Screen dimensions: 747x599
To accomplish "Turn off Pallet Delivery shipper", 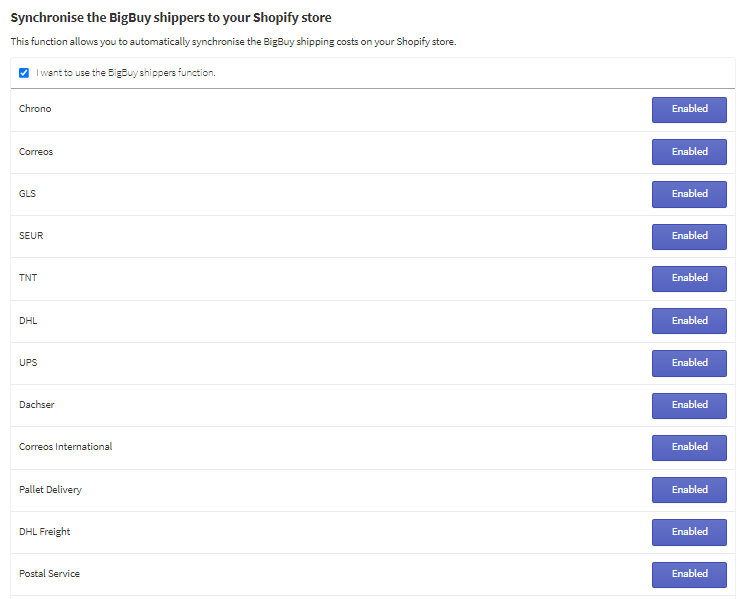I will [689, 490].
